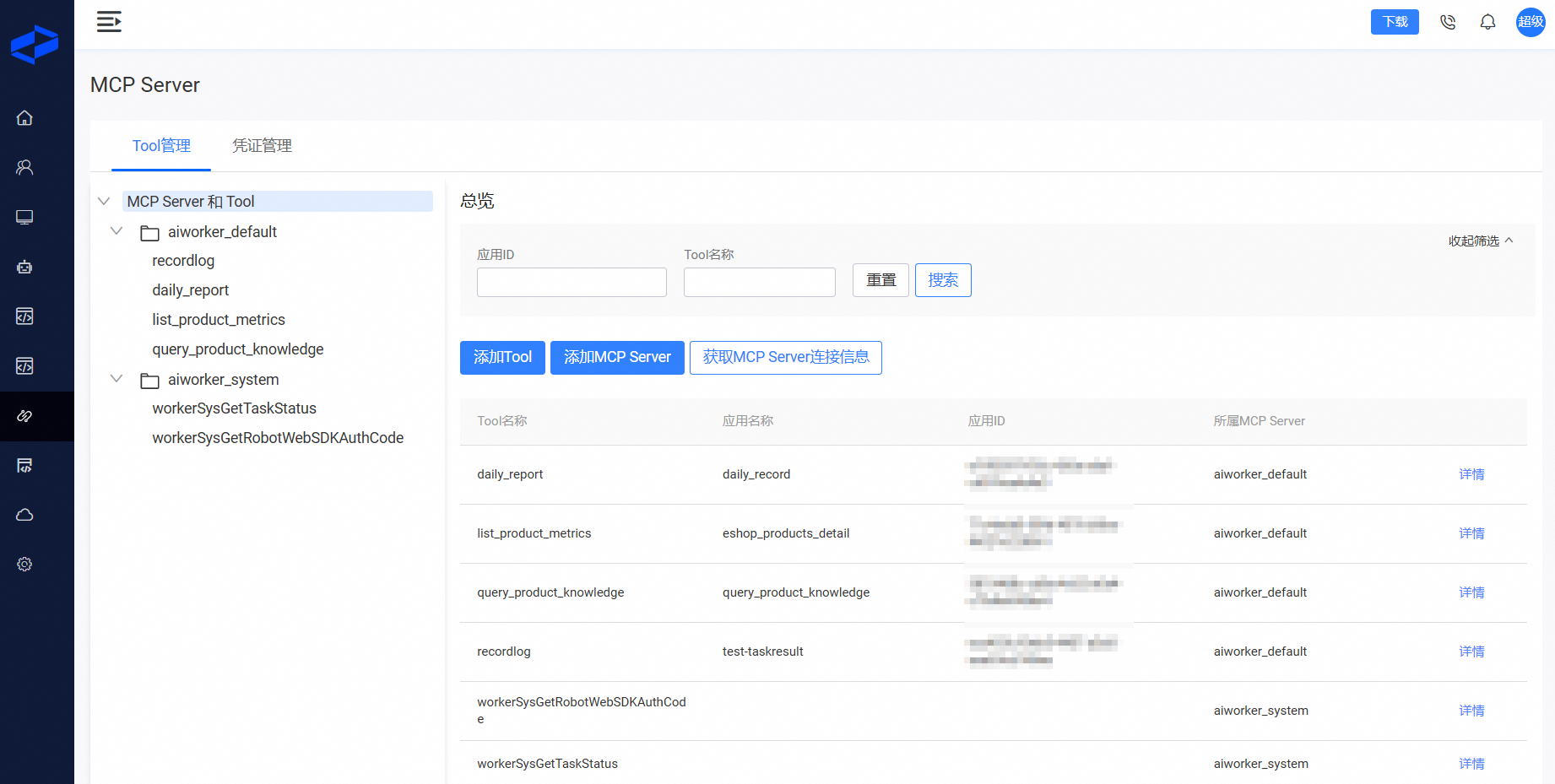The image size is (1555, 784).
Task: Select the aiworker_default folder in the tree
Action: 222,232
